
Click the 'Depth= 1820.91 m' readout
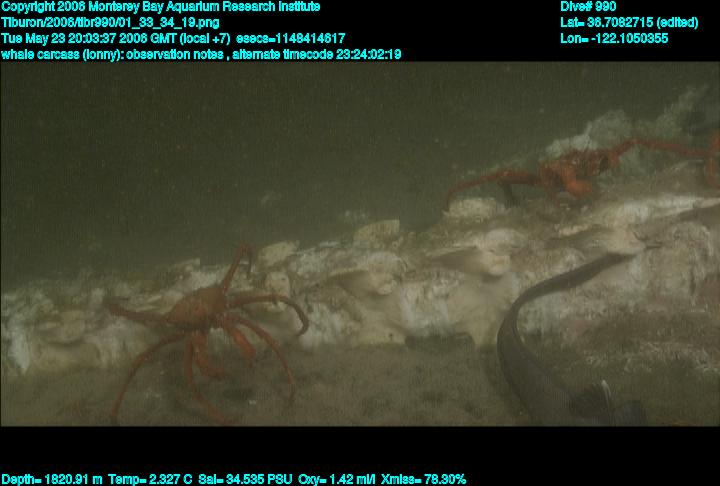[x=52, y=480]
